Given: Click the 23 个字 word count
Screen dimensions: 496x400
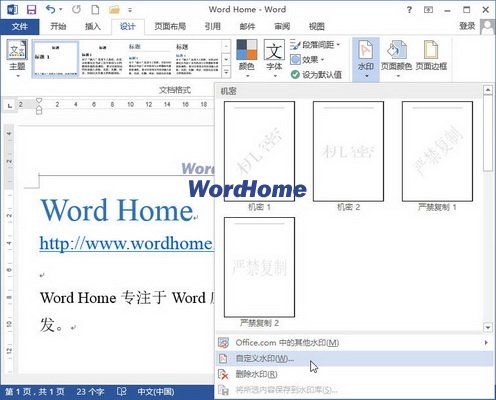Looking at the screenshot, I should click(x=90, y=392).
